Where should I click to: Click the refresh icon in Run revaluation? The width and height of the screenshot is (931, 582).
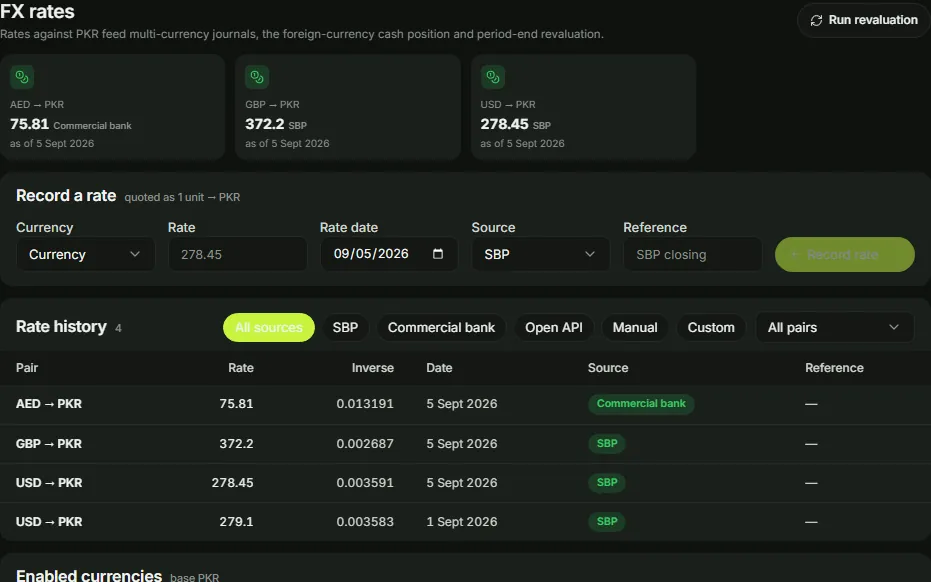pos(816,20)
